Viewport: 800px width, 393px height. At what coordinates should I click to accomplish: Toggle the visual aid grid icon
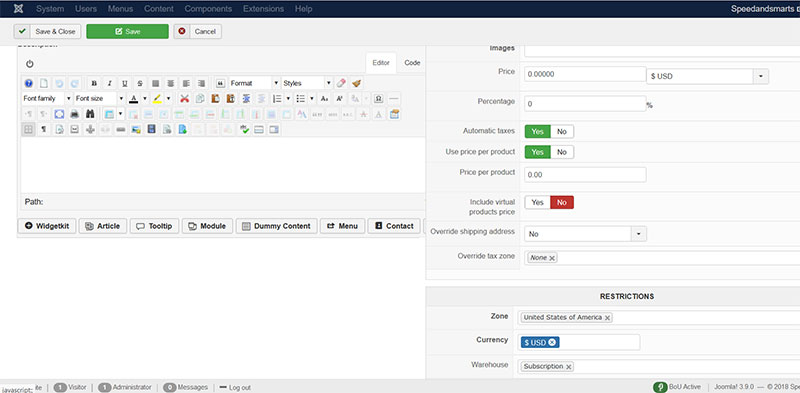pos(29,130)
